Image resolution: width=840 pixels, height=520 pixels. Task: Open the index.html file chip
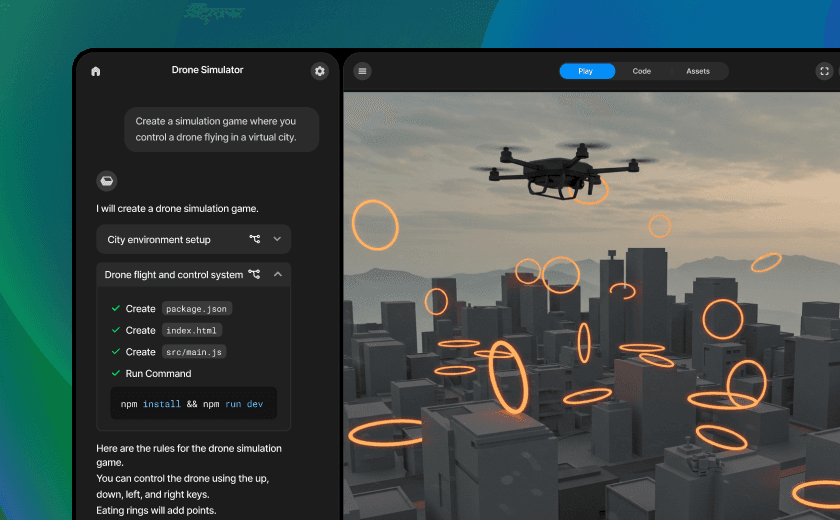tap(191, 330)
